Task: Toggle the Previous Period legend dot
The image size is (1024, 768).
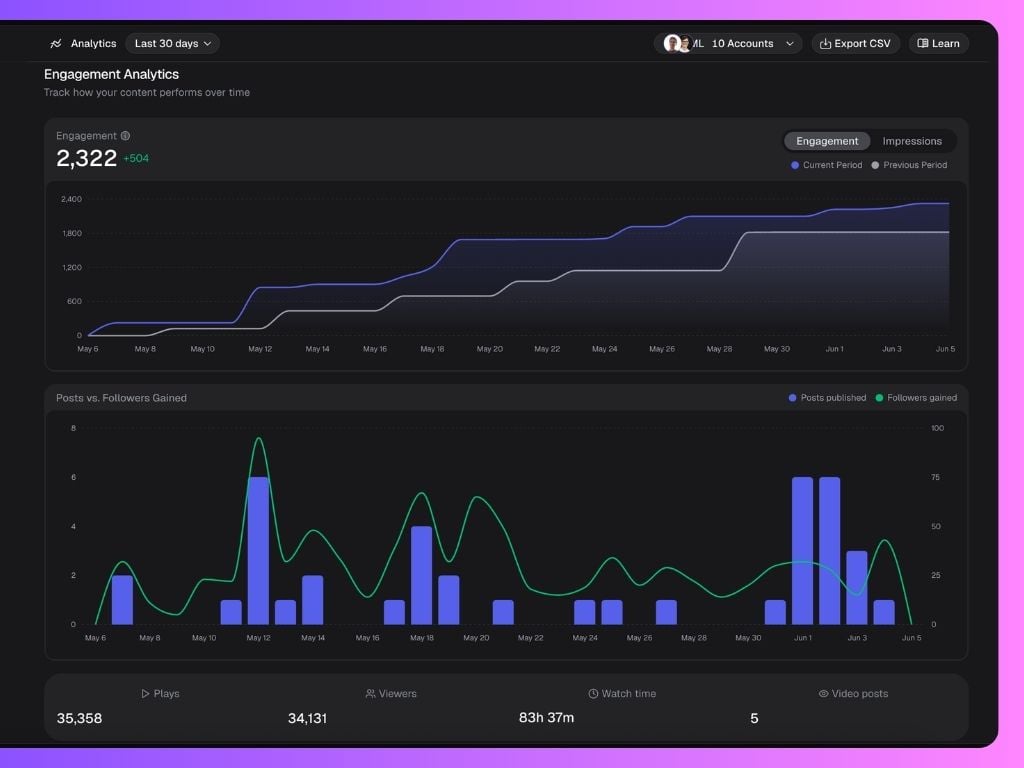Action: click(875, 165)
